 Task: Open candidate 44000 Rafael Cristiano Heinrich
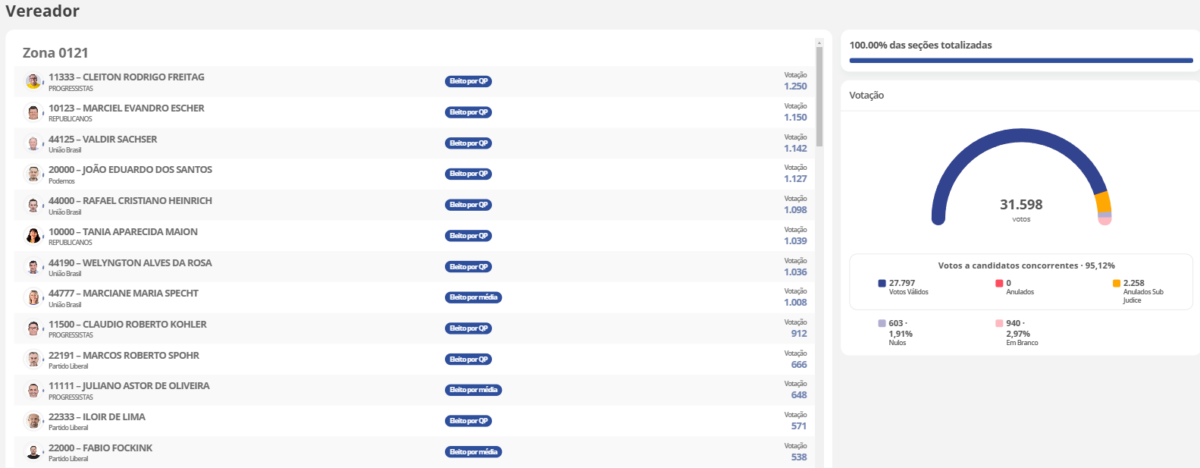click(133, 200)
